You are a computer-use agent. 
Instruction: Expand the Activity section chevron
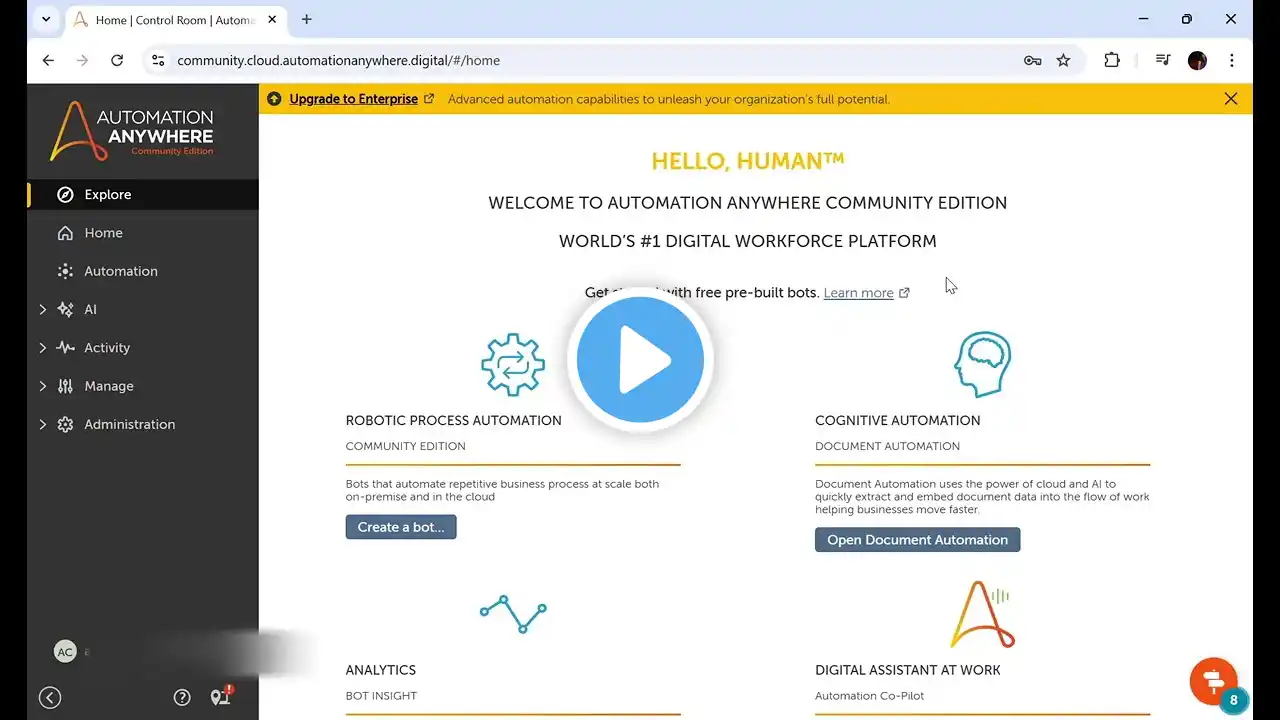coord(43,348)
